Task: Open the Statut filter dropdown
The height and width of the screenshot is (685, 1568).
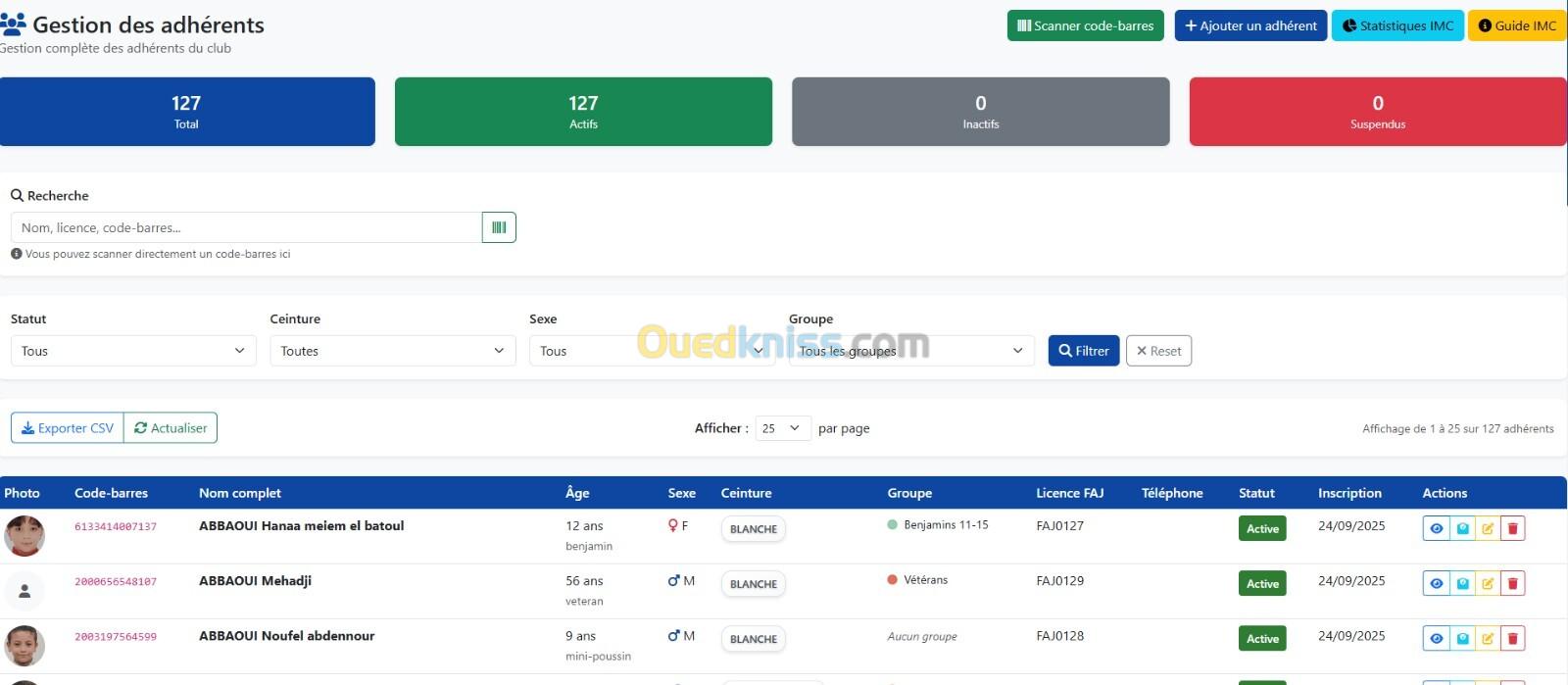Action: pyautogui.click(x=133, y=351)
